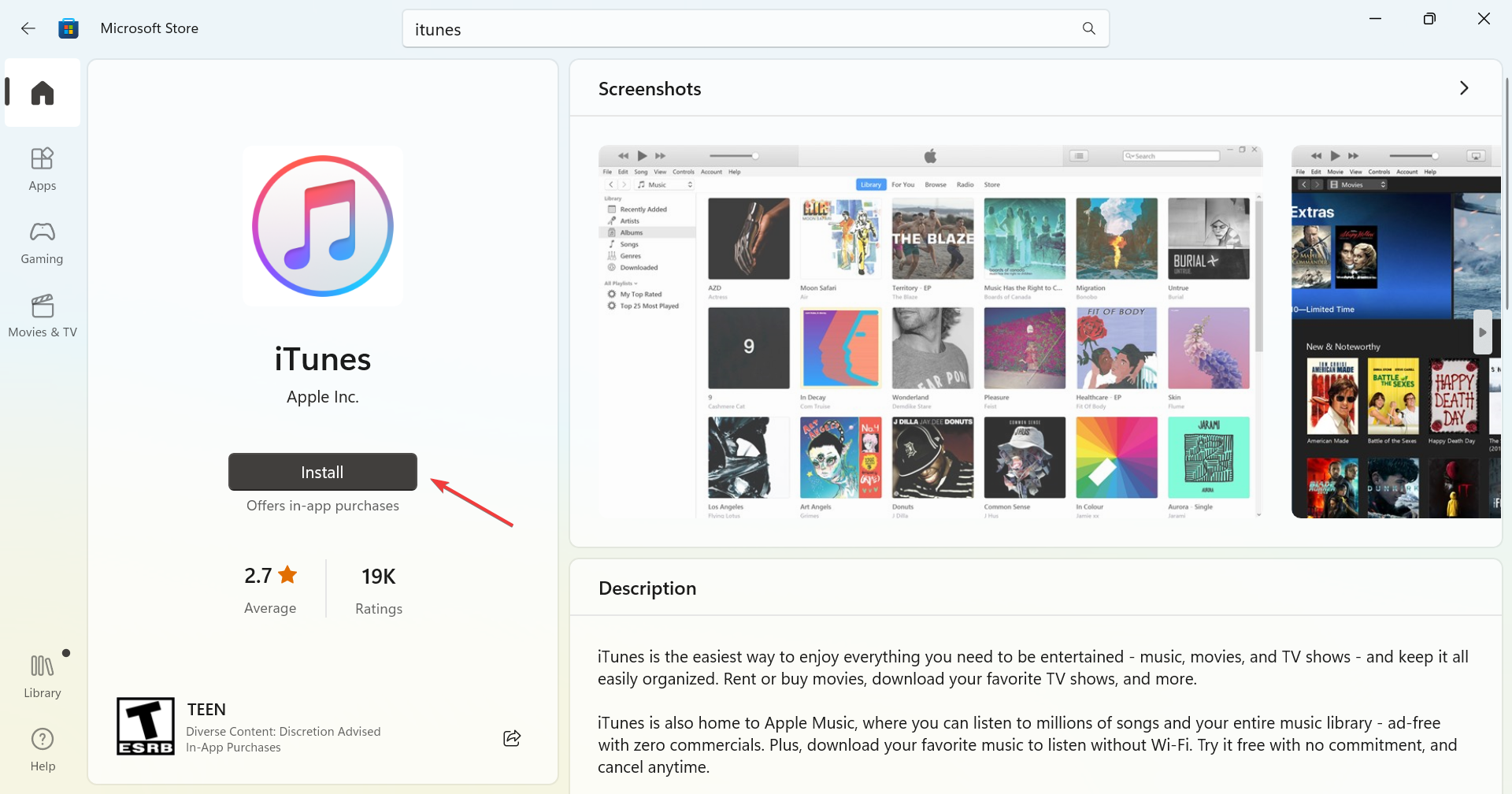The image size is (1512, 794).
Task: Open the Apps section
Action: [x=43, y=169]
